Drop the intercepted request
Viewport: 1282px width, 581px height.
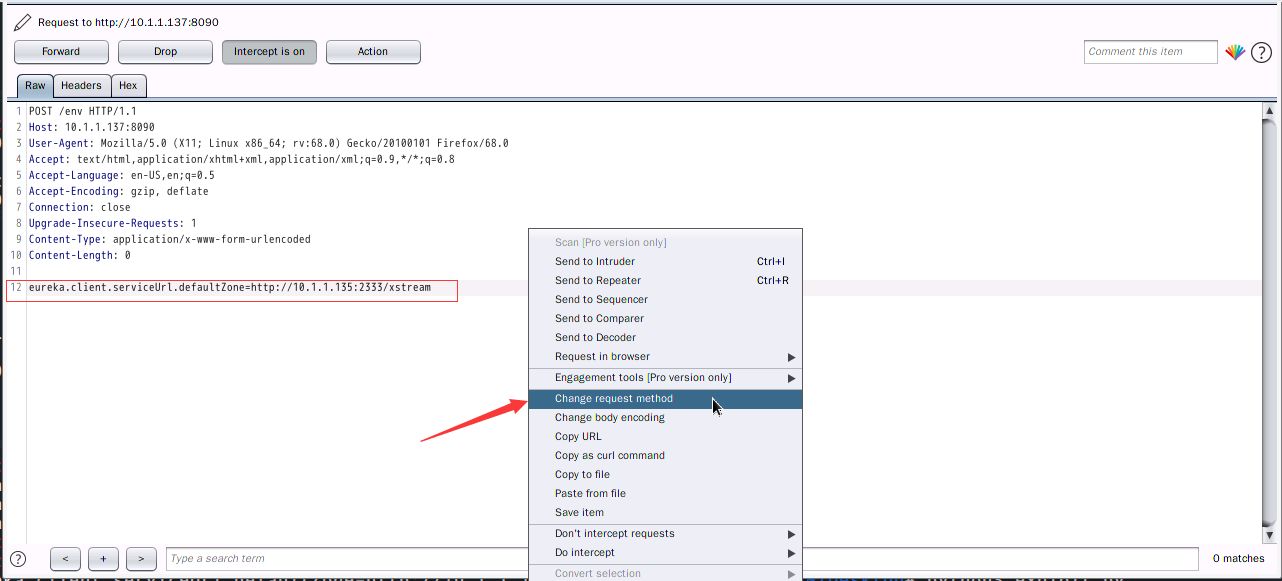click(x=165, y=52)
